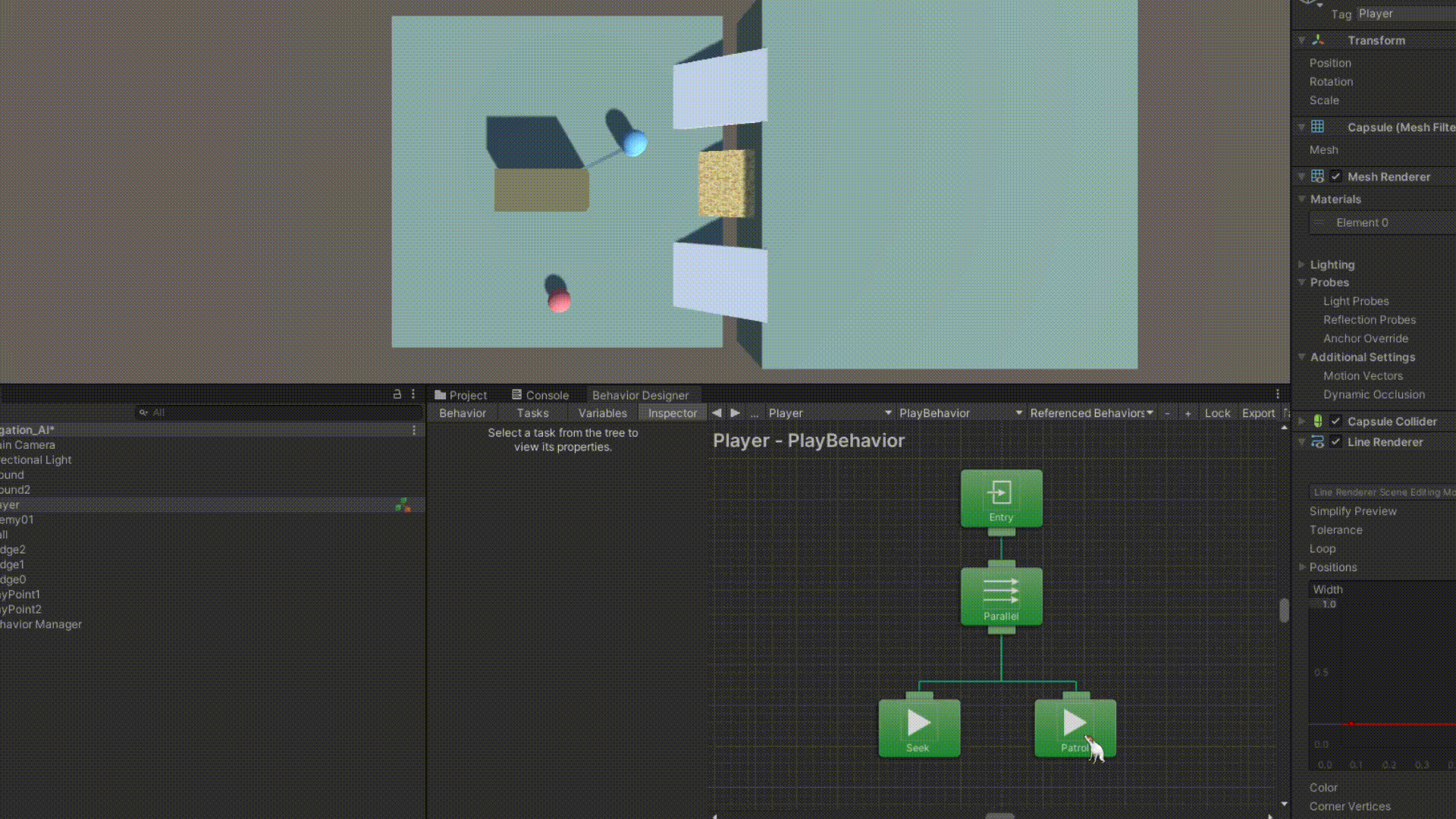Screen dimensions: 1456x819
Task: Click the Patrol task node
Action: pyautogui.click(x=1075, y=727)
